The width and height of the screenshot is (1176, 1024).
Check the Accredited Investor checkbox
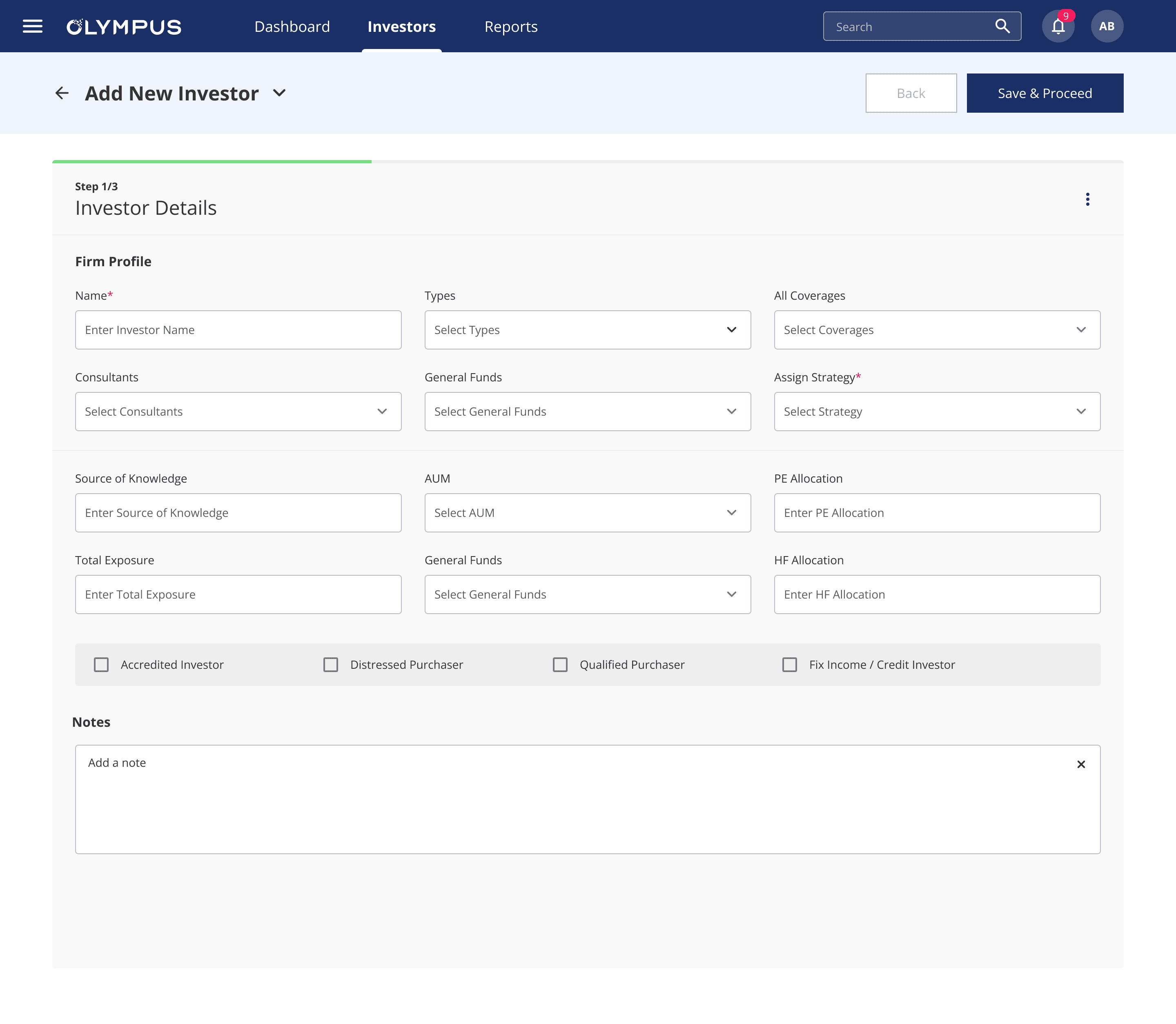(x=101, y=665)
